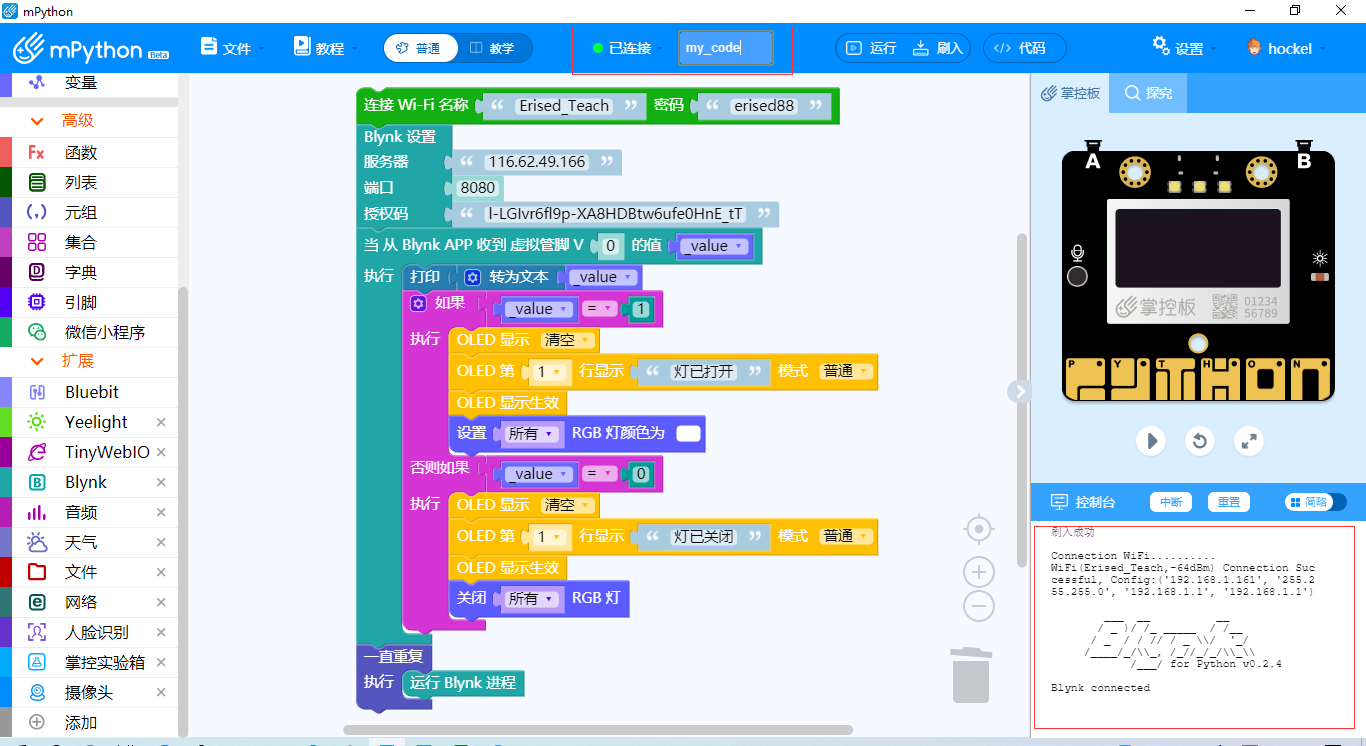This screenshot has width=1366, height=746.
Task: Remove the Blynk extension
Action: [x=161, y=482]
